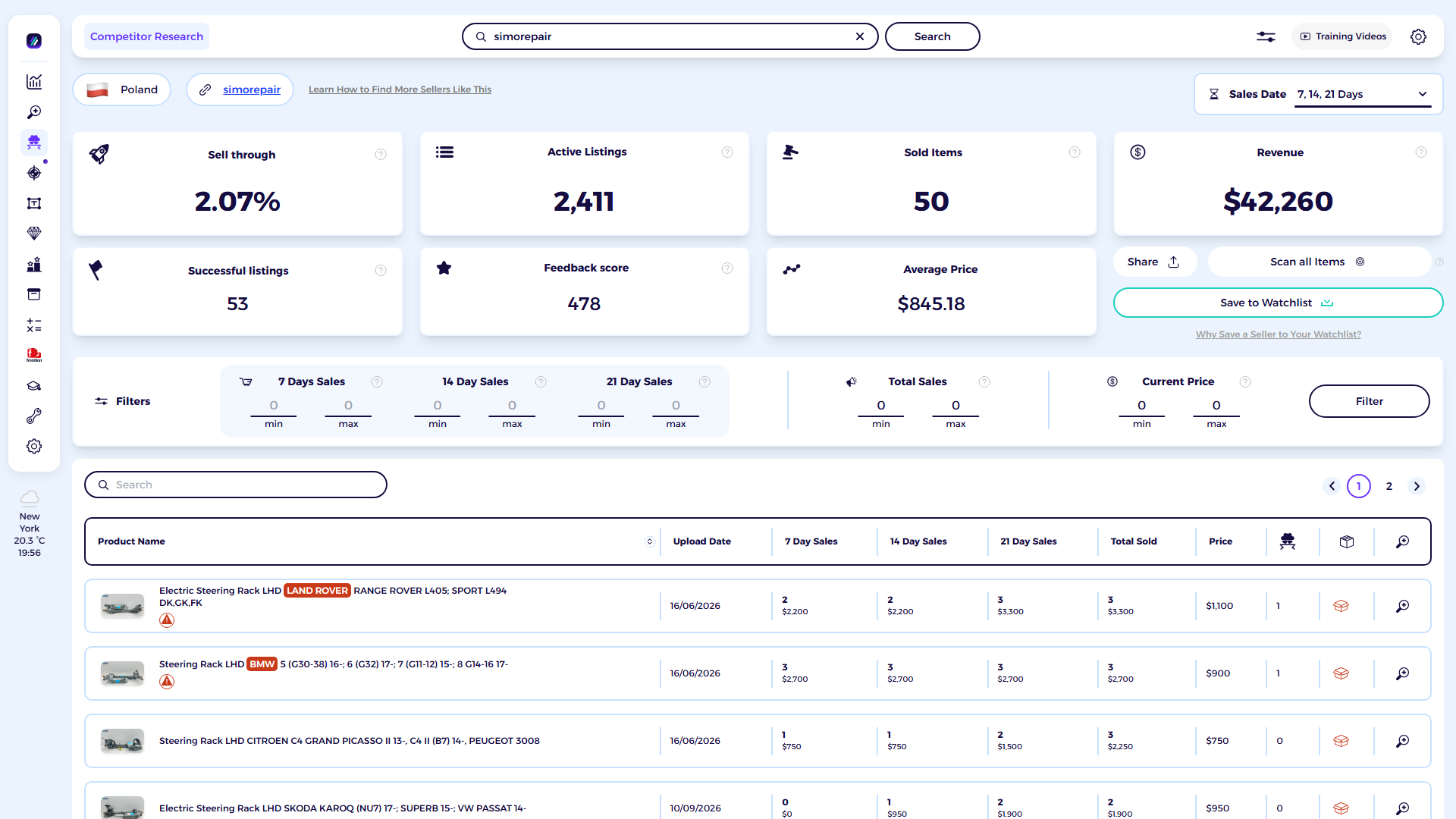Open Land Rover steering rack thumbnail
The width and height of the screenshot is (1456, 819).
(122, 606)
